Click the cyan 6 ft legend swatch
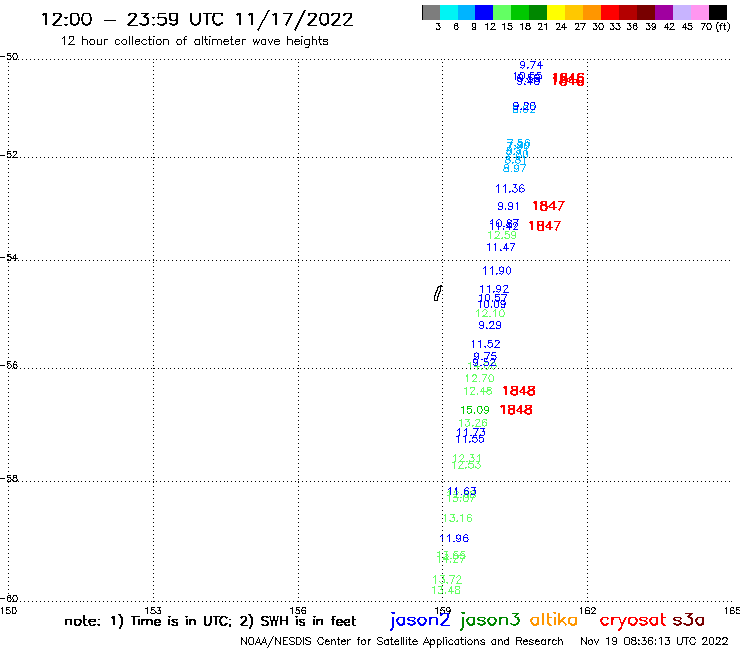The height and width of the screenshot is (650, 740). coord(449,12)
